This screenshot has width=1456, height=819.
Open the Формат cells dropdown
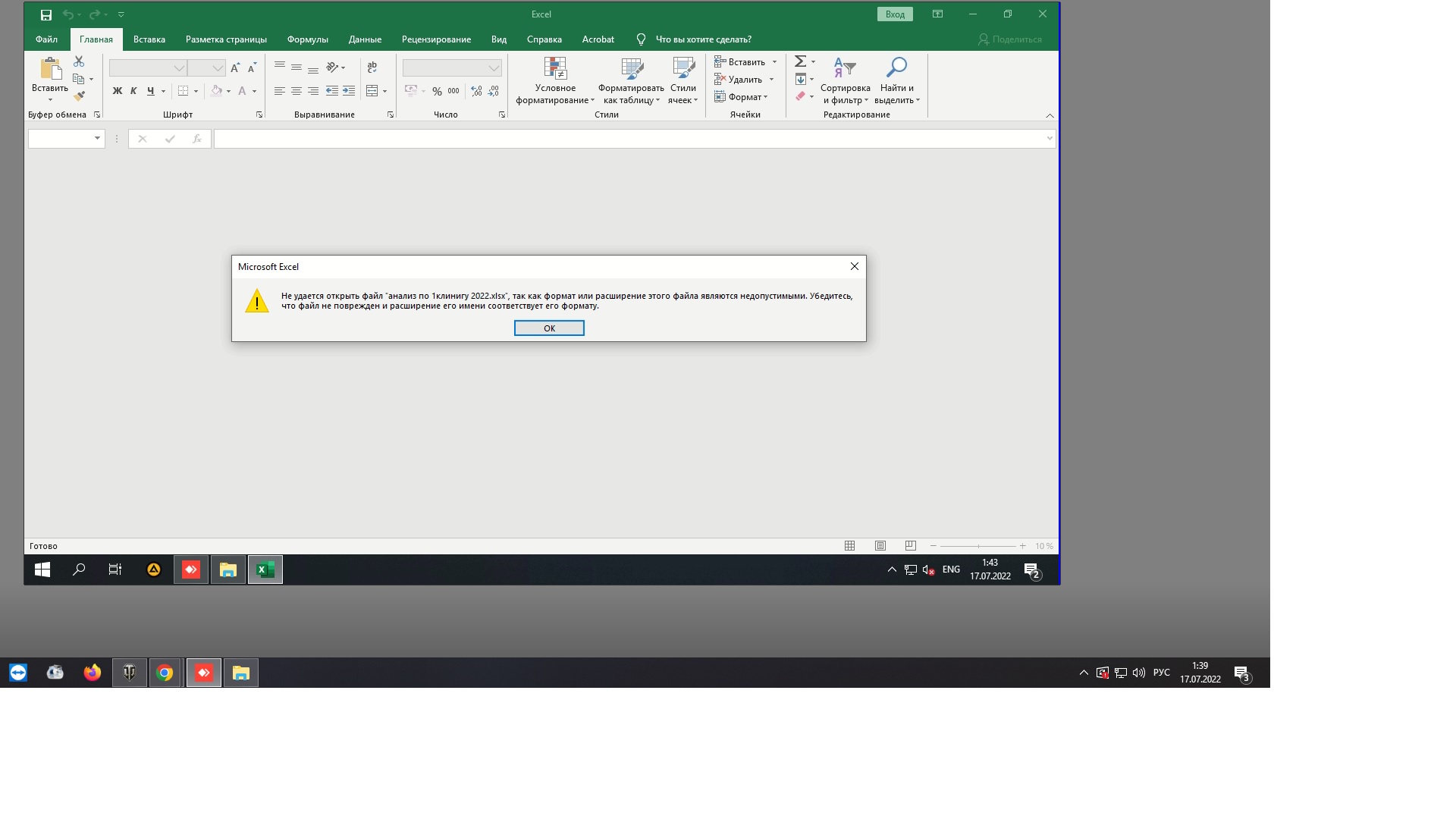[x=741, y=97]
